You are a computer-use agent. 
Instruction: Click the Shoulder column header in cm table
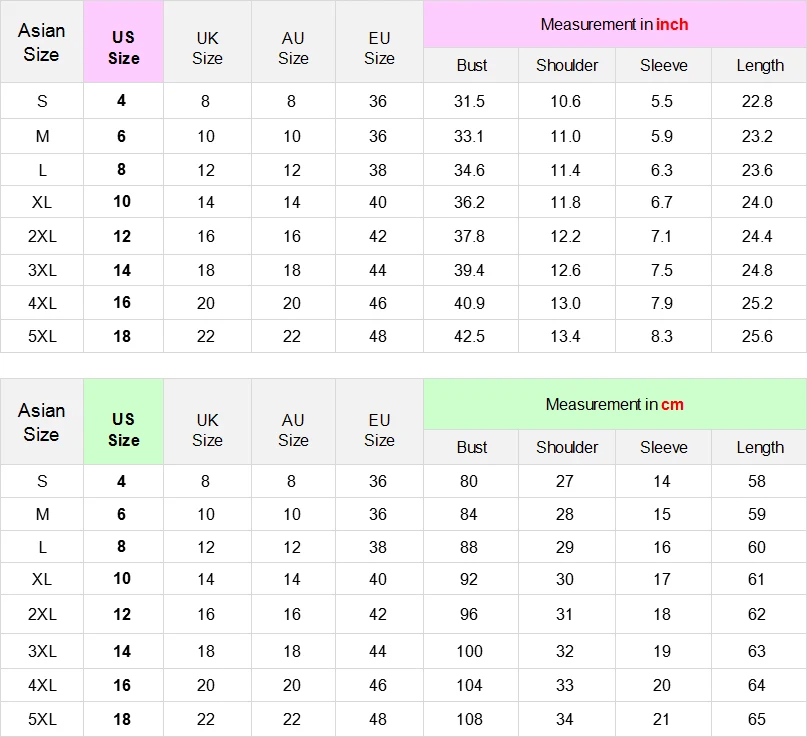coord(567,447)
